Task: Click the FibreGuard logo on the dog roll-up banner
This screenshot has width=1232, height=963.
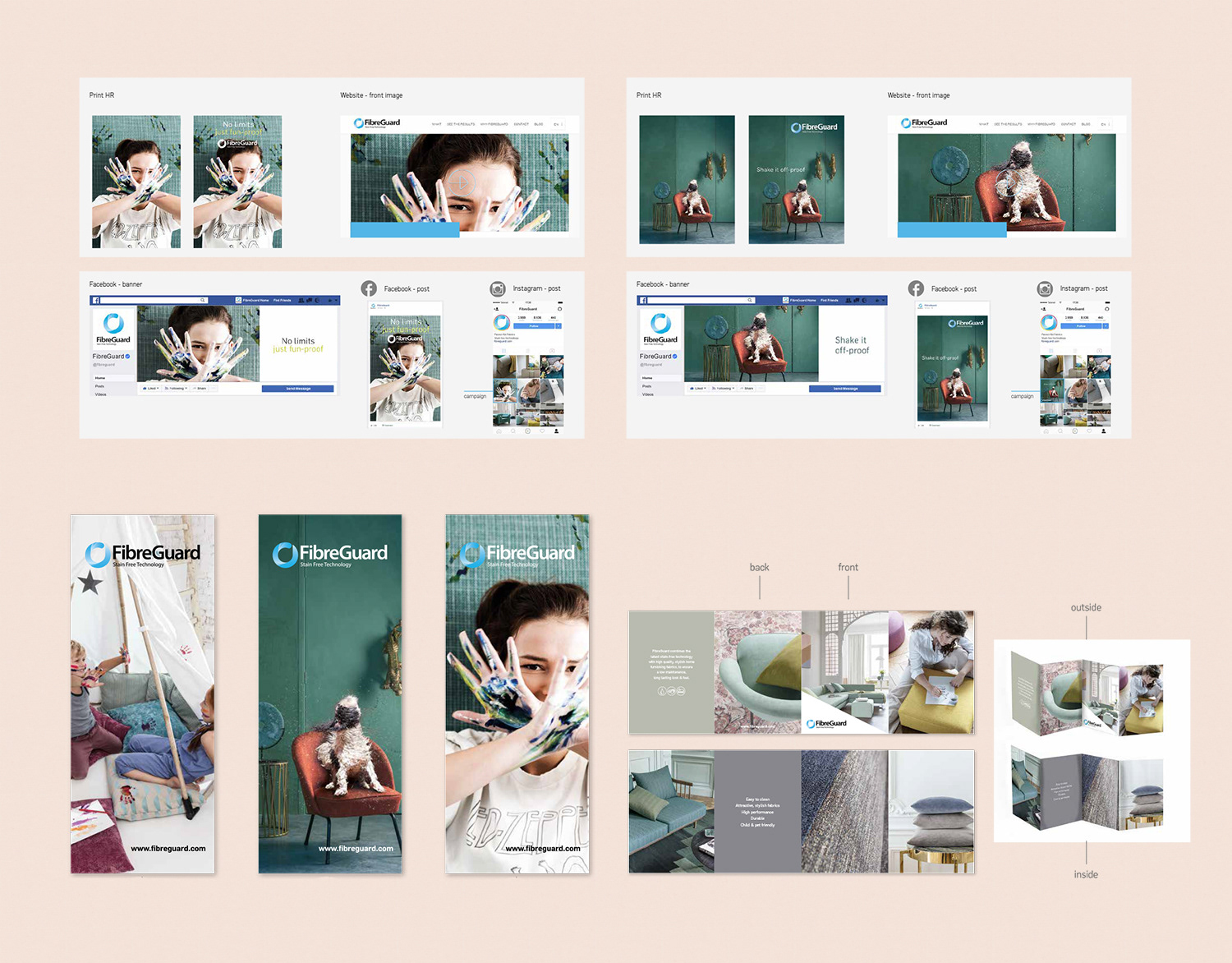Action: click(x=330, y=555)
